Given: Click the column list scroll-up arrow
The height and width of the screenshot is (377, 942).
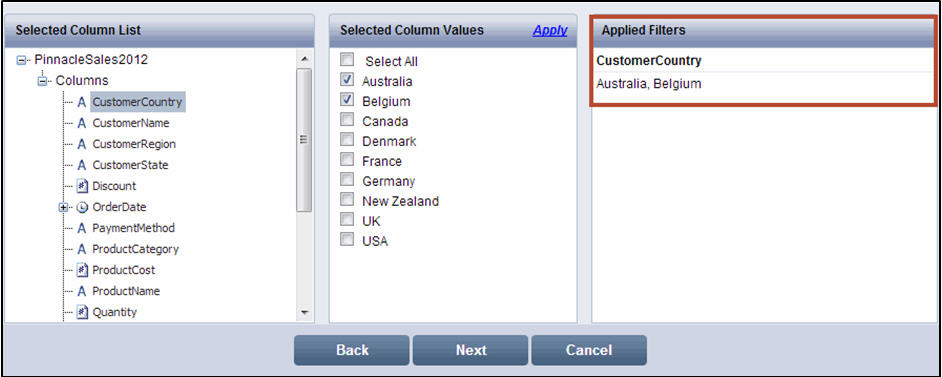Looking at the screenshot, I should tap(304, 59).
